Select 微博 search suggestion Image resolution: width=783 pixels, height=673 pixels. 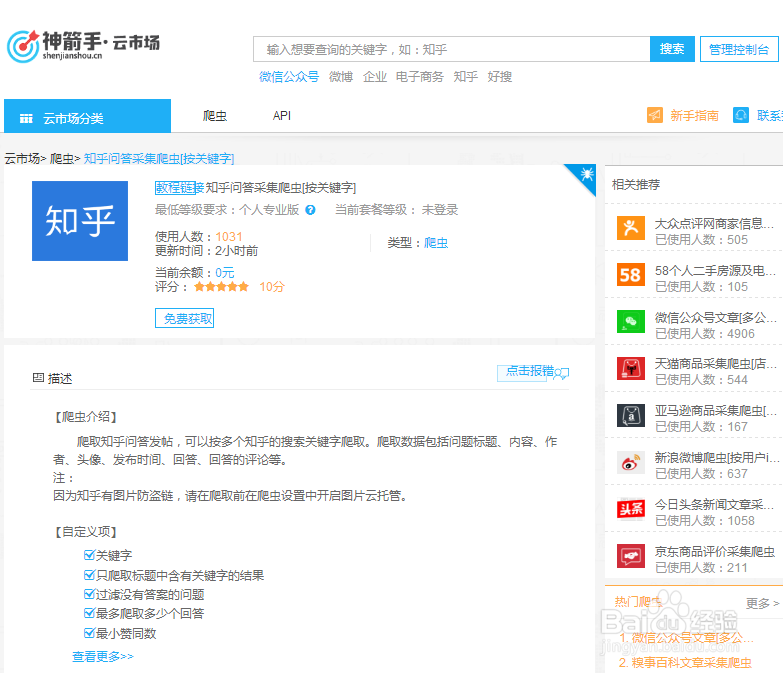click(x=341, y=77)
